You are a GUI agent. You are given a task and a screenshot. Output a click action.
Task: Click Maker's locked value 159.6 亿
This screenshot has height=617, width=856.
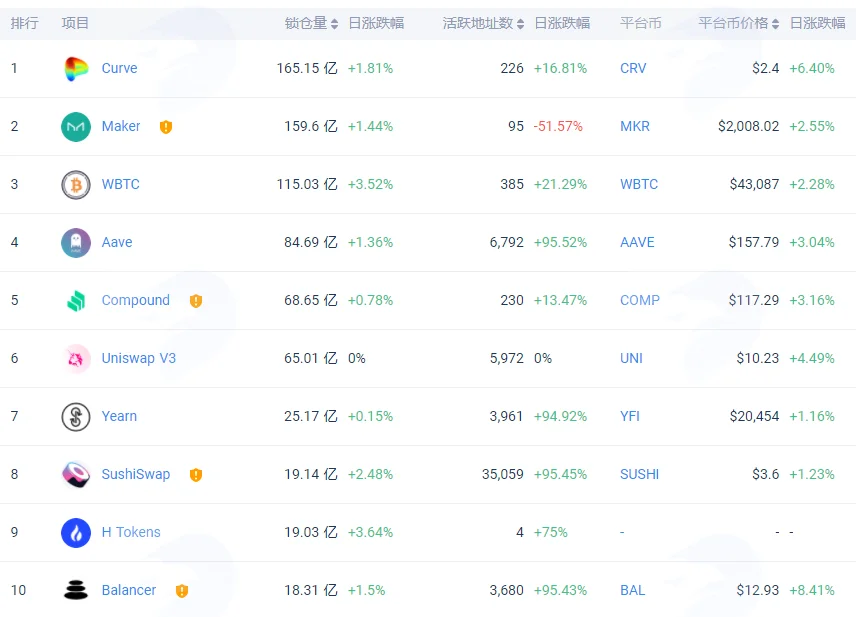click(311, 126)
